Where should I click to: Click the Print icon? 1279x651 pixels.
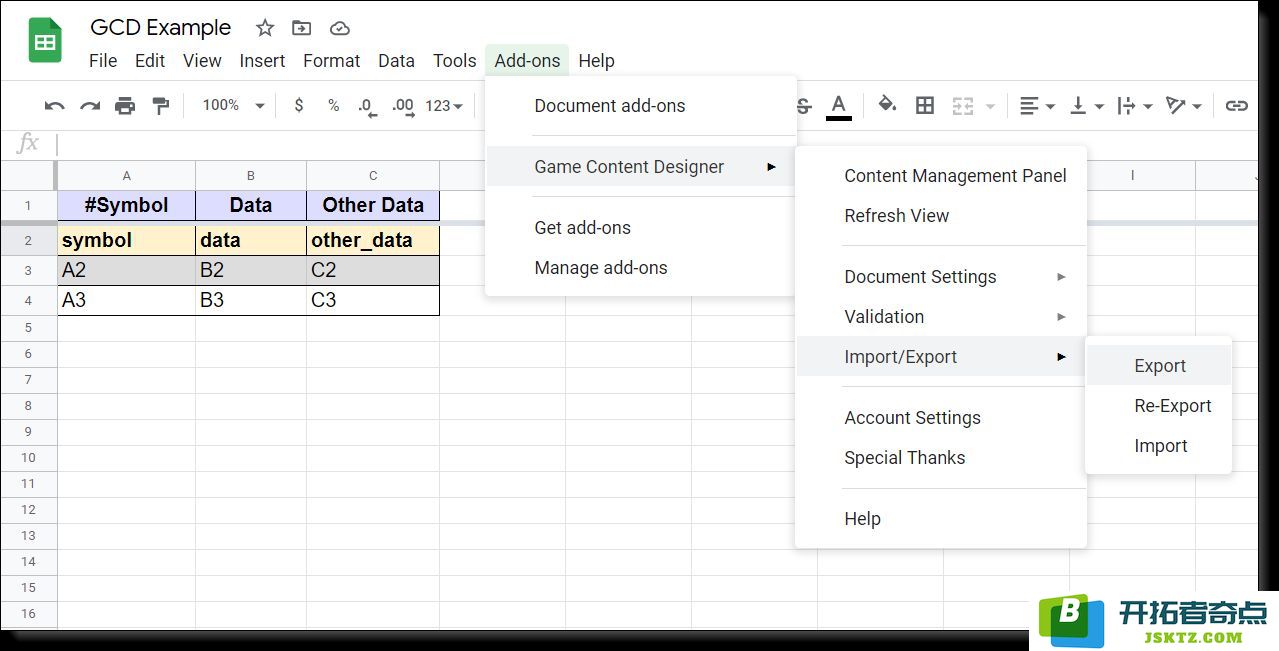[125, 105]
